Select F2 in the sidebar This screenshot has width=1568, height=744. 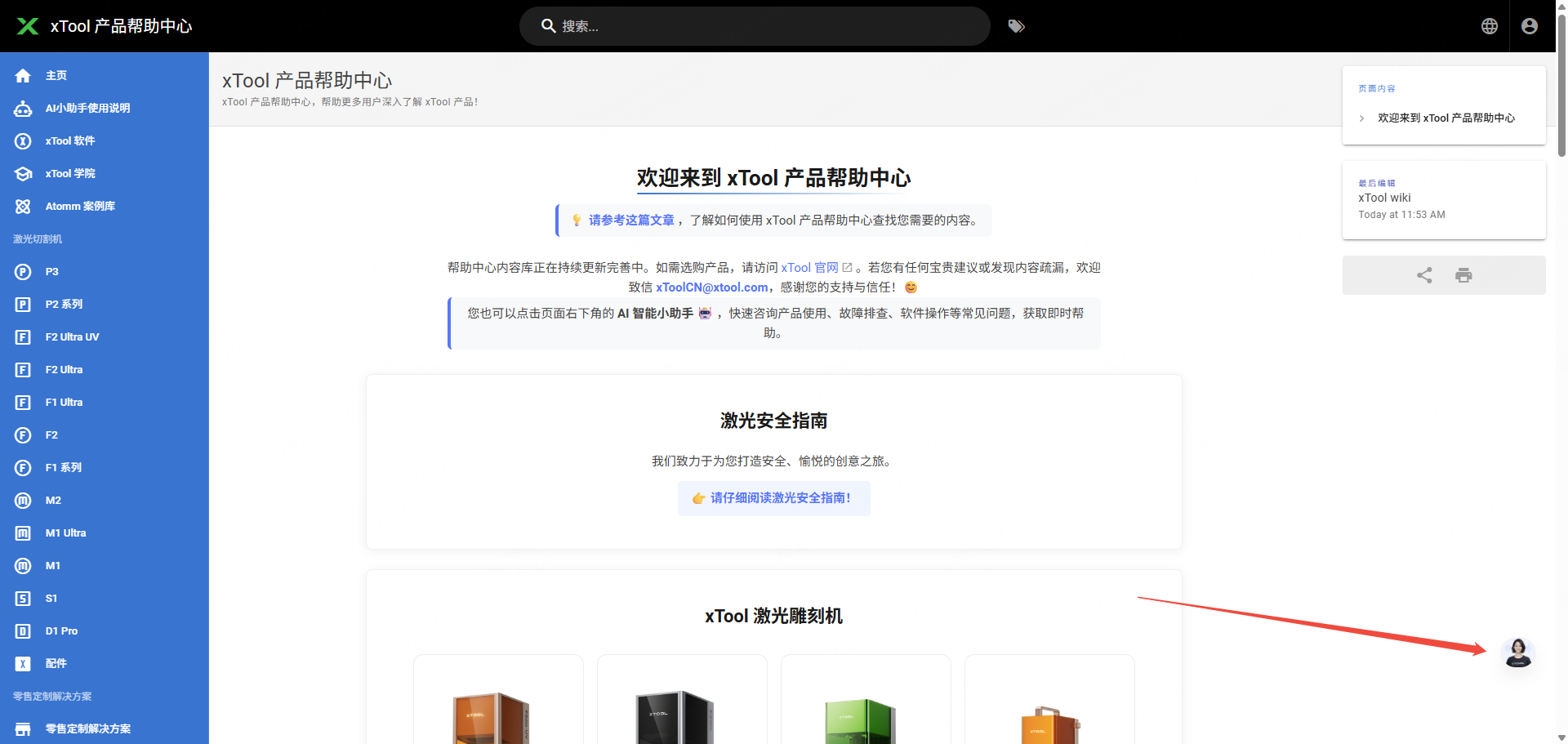[105, 435]
